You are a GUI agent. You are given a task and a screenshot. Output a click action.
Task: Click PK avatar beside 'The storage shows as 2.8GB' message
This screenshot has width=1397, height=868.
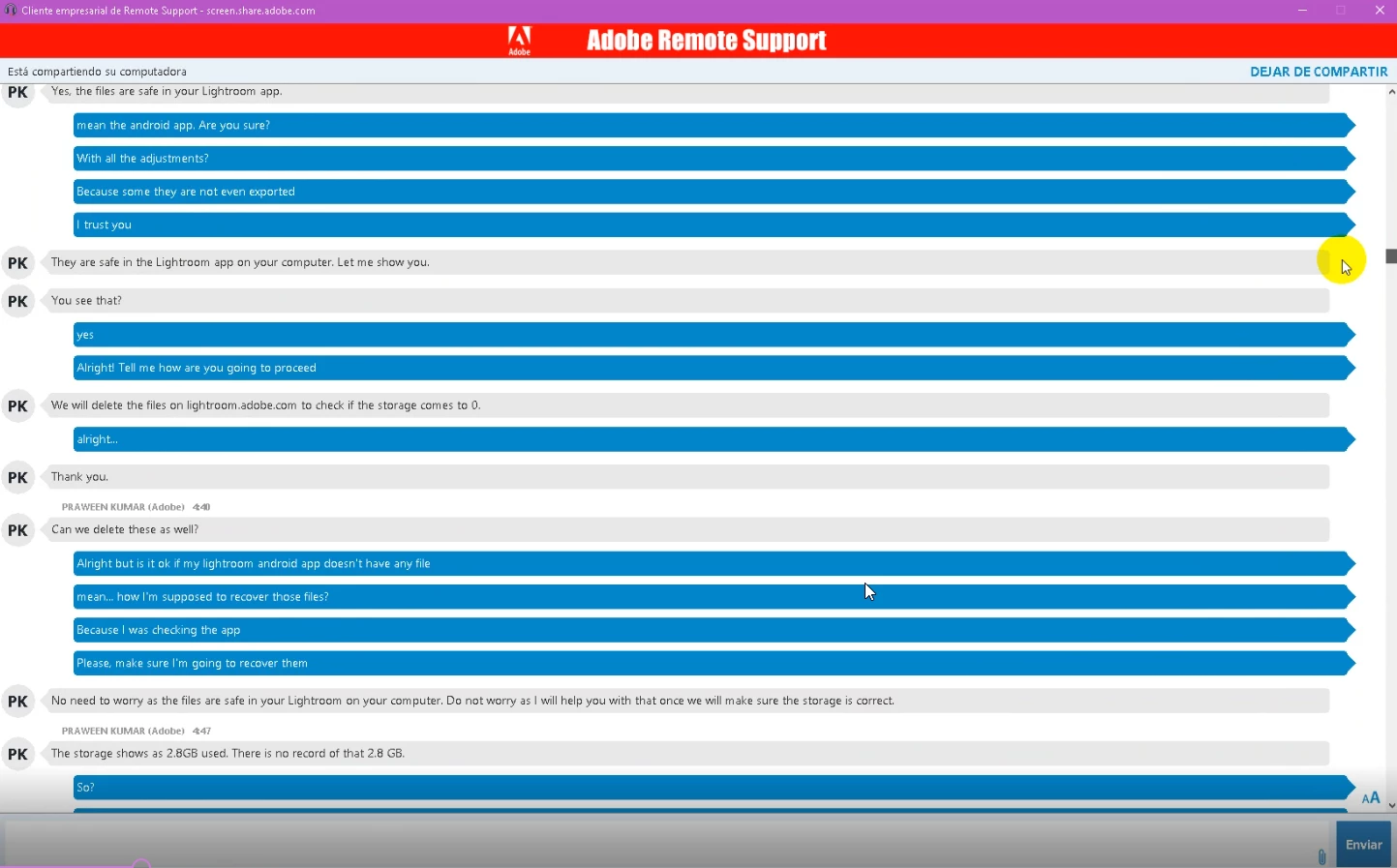click(x=18, y=755)
